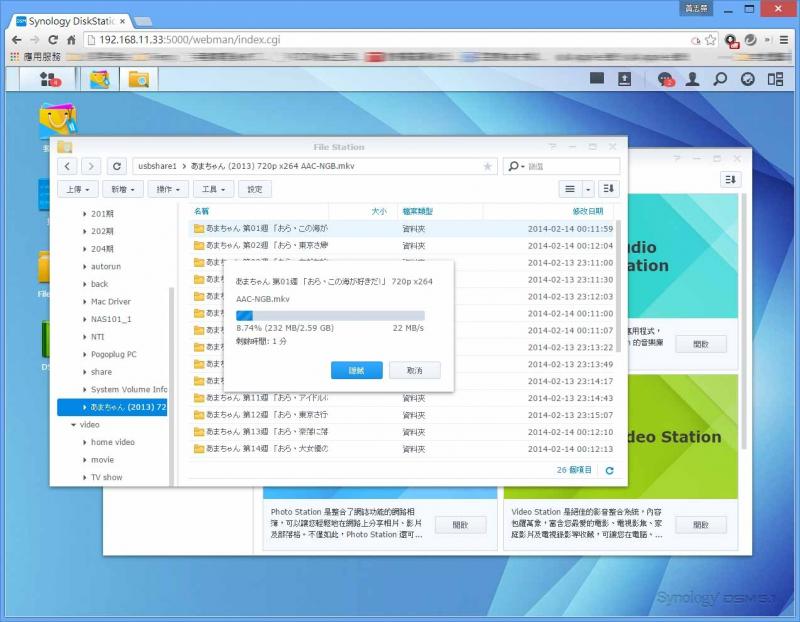Open the 新增 dropdown menu
Screen dimensions: 800x622
pyautogui.click(x=123, y=189)
